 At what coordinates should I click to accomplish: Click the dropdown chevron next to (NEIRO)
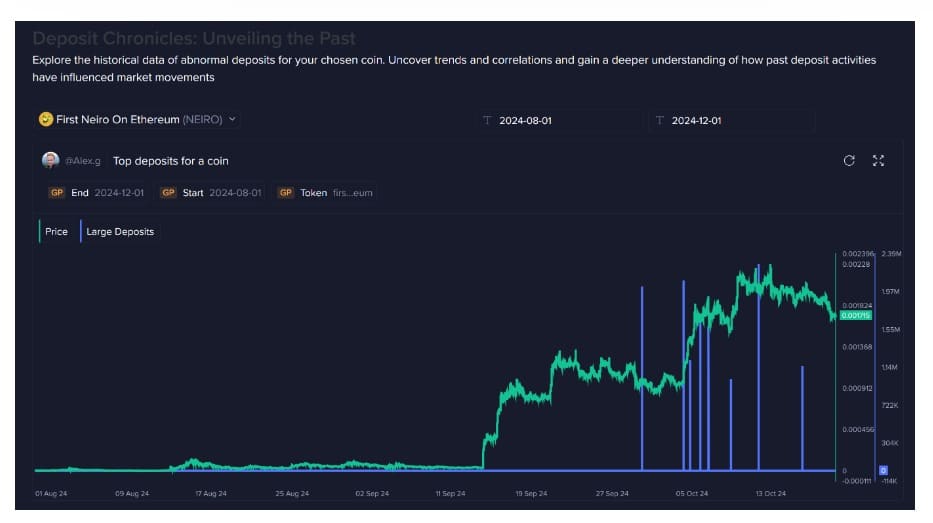(233, 119)
